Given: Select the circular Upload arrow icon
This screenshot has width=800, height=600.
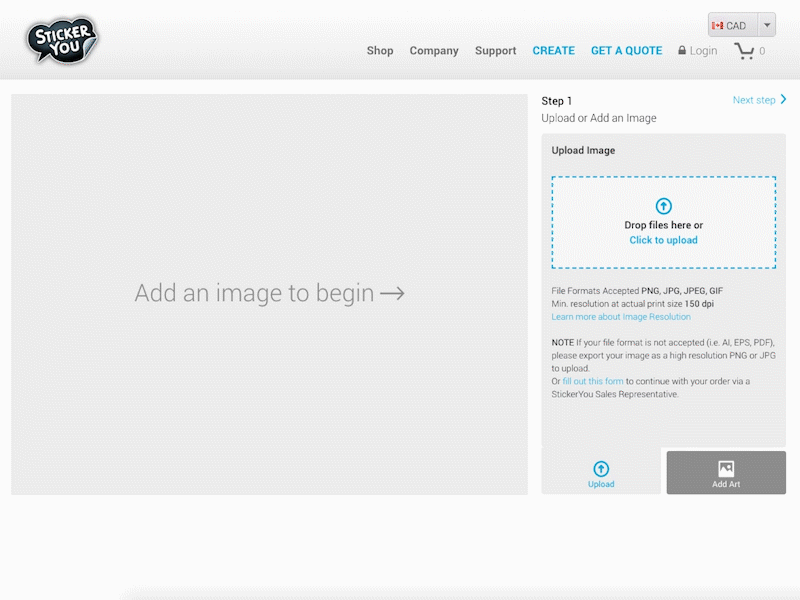Looking at the screenshot, I should [601, 469].
